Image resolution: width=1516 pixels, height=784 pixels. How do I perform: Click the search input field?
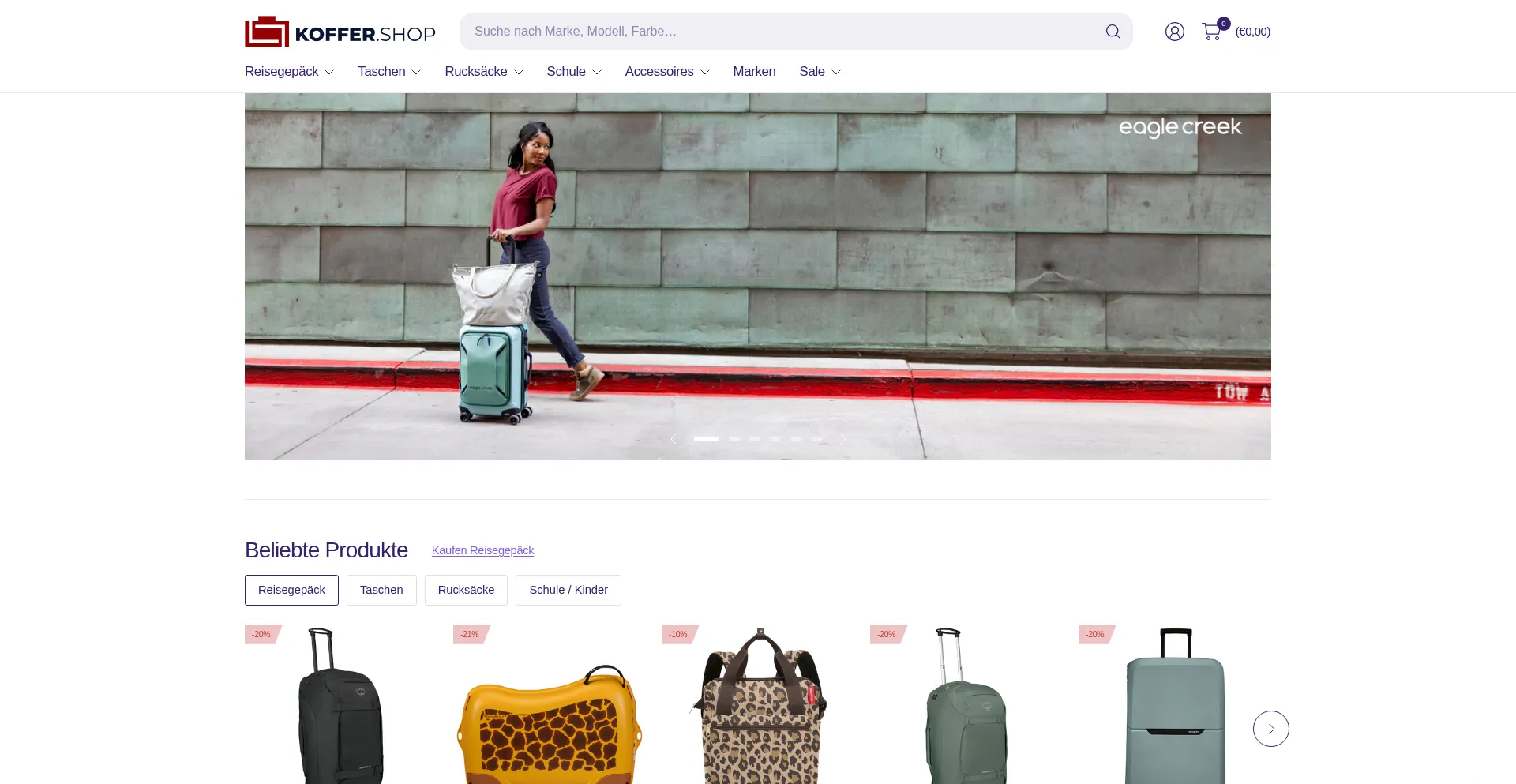click(782, 32)
